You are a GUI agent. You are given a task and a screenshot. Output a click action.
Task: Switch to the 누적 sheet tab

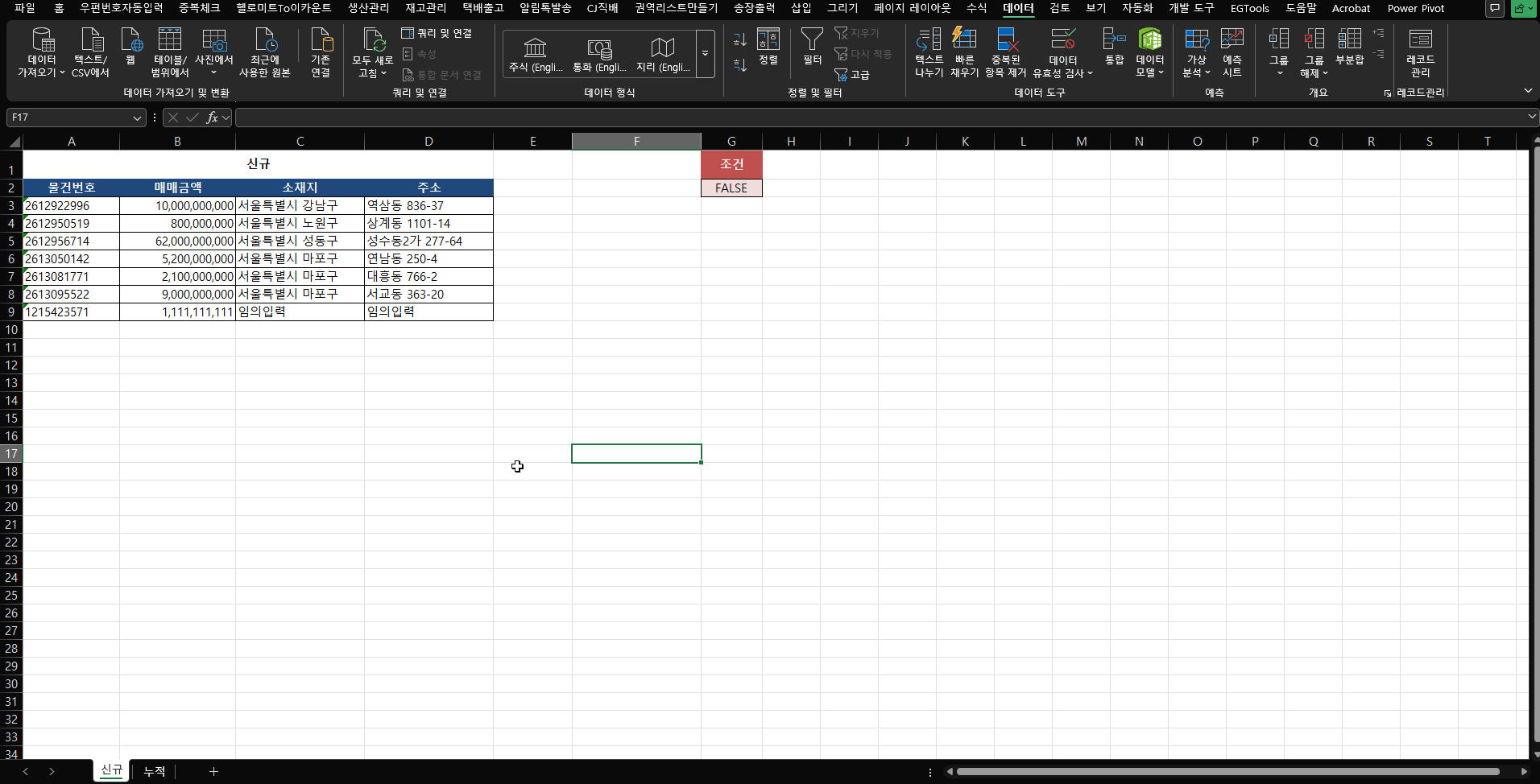[x=154, y=771]
